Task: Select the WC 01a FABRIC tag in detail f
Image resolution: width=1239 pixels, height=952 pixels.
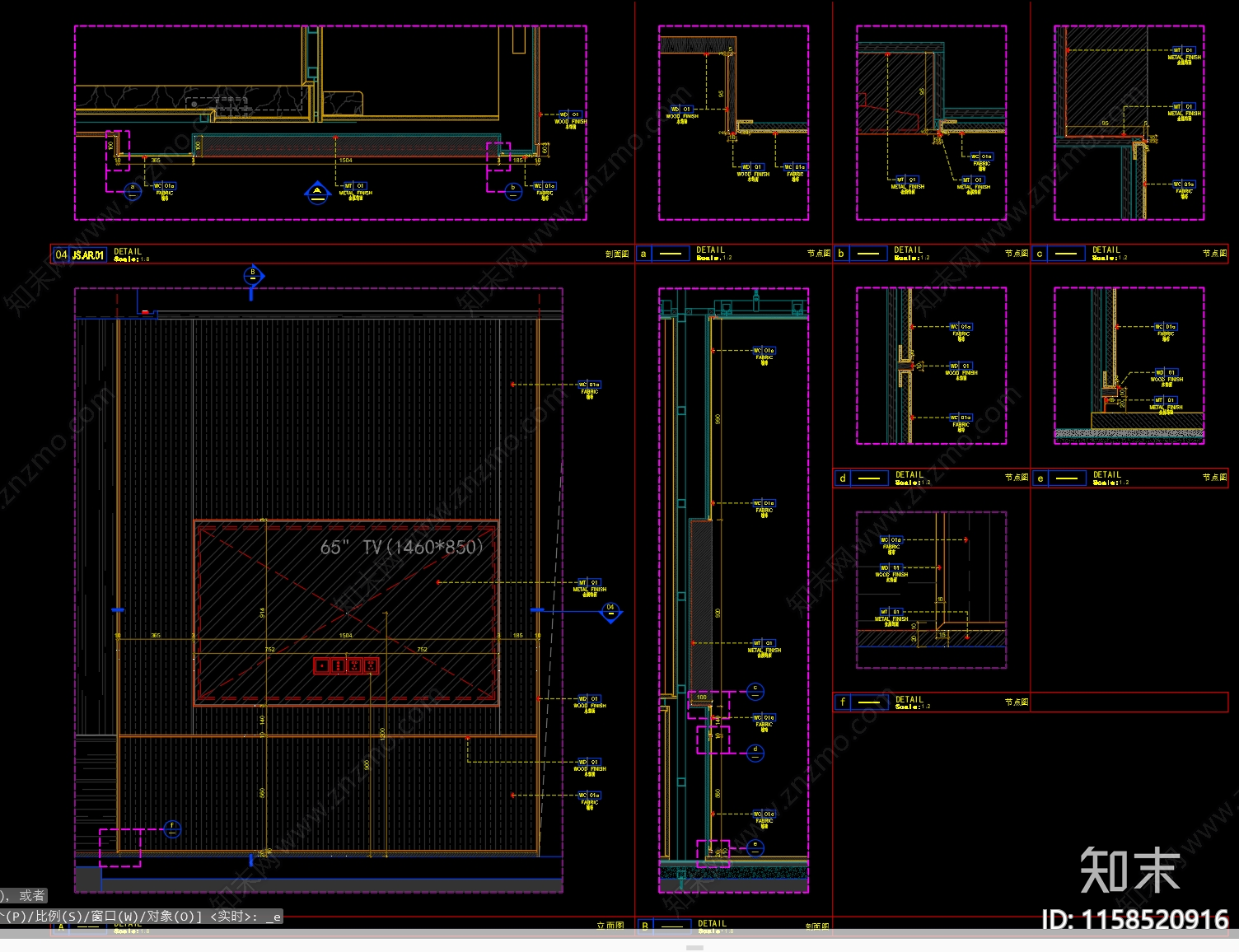Action: [892, 544]
